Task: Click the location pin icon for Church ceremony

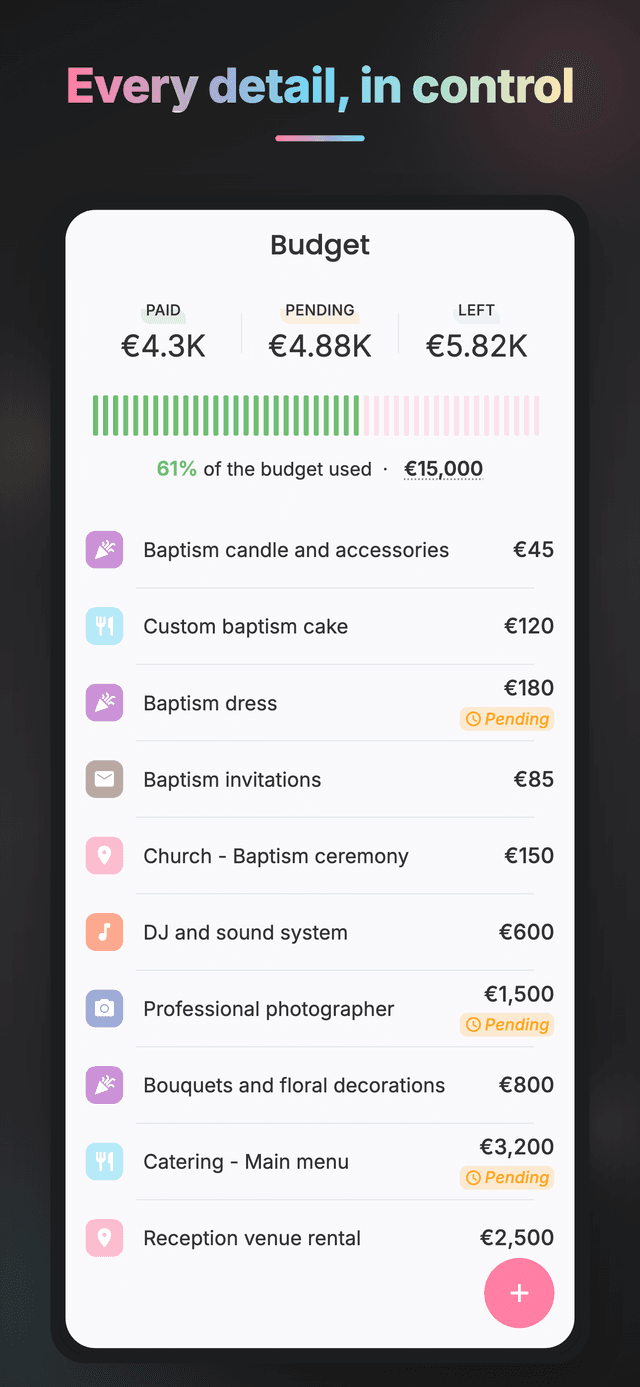Action: (104, 856)
